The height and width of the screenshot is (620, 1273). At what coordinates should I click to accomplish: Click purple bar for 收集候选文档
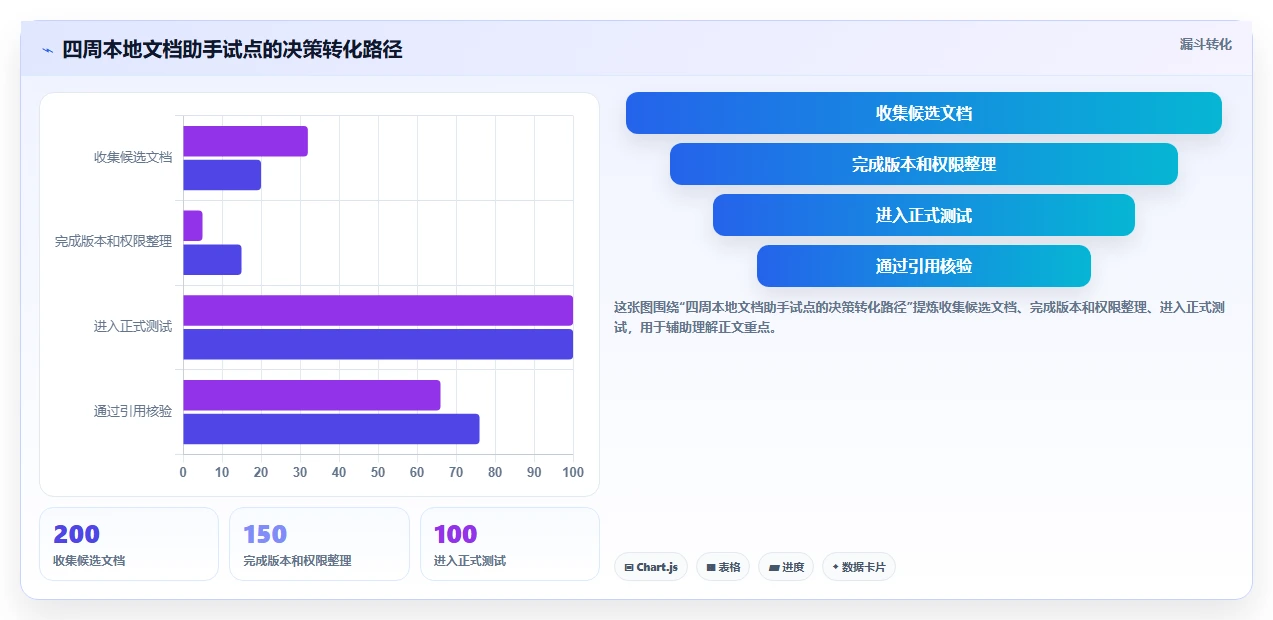(245, 141)
